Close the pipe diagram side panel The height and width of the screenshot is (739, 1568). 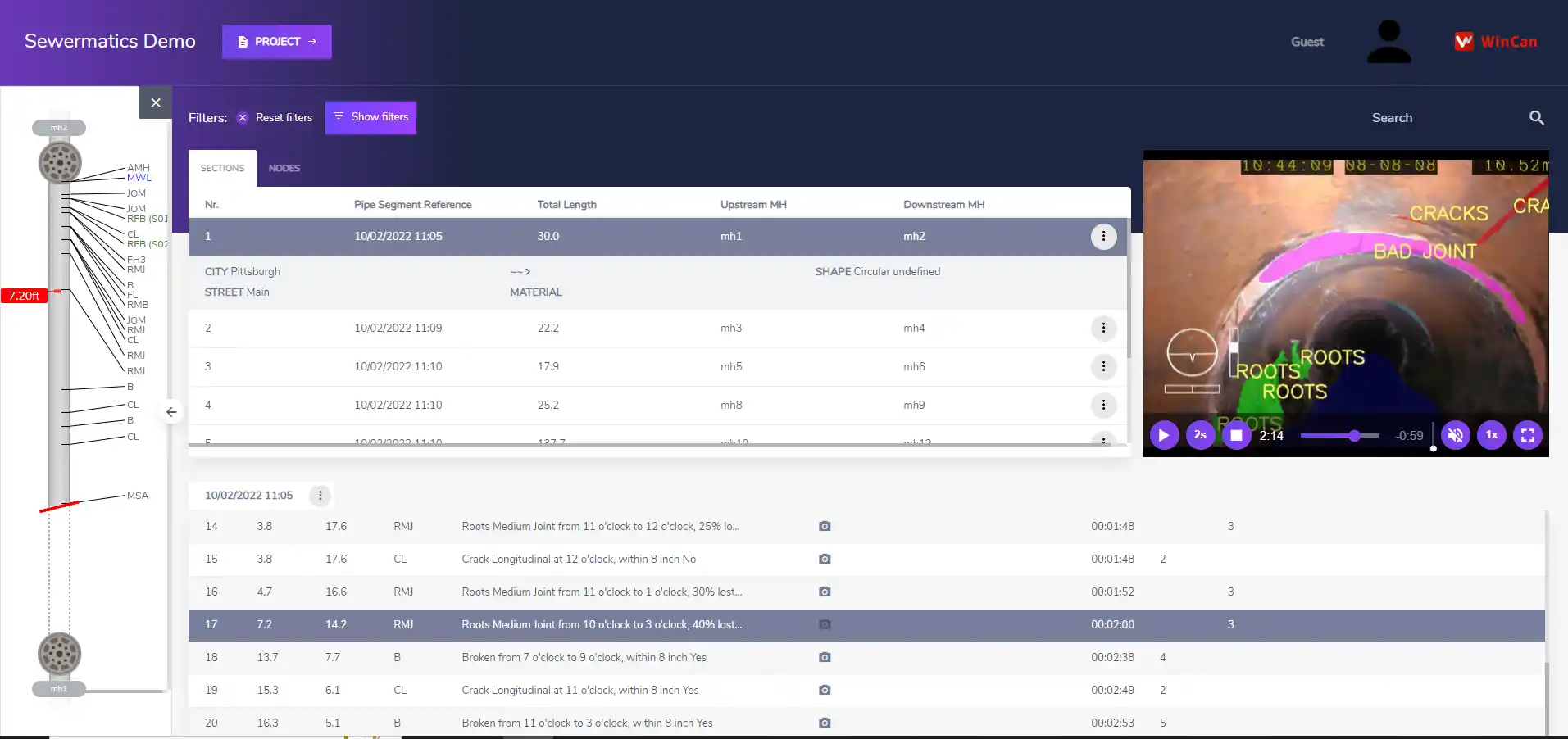(156, 102)
